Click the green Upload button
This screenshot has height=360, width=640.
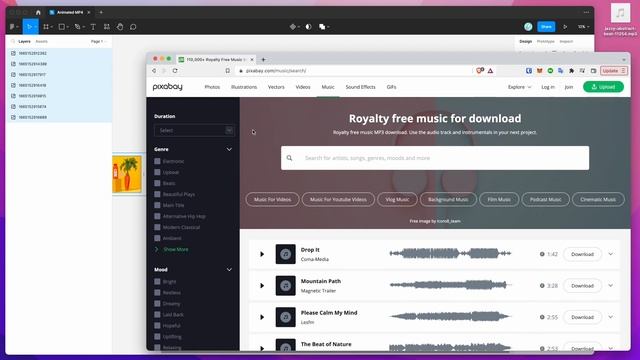pyautogui.click(x=603, y=87)
